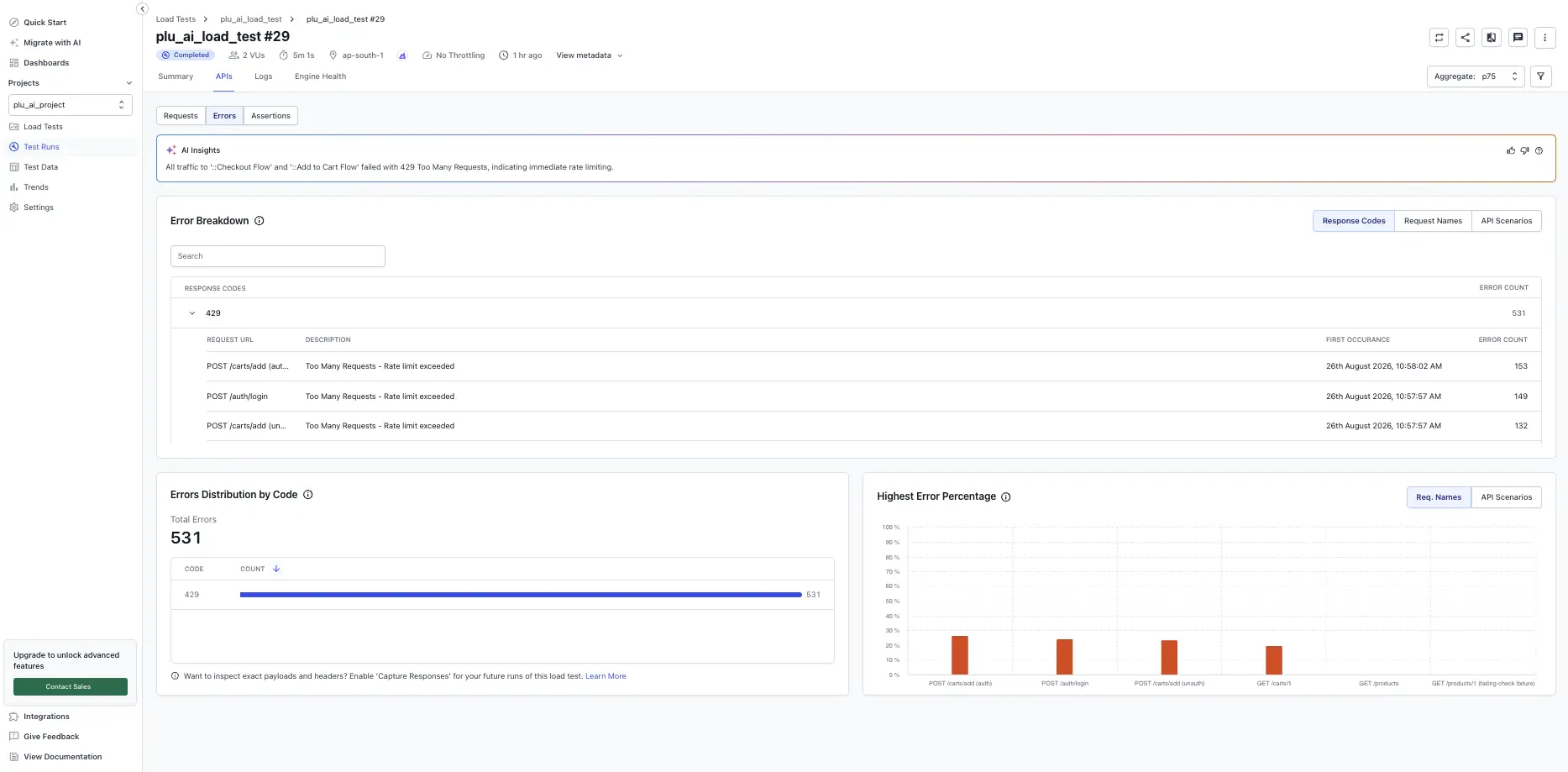The image size is (1568, 772).
Task: Select API Scenarios in Error Breakdown
Action: (1506, 221)
